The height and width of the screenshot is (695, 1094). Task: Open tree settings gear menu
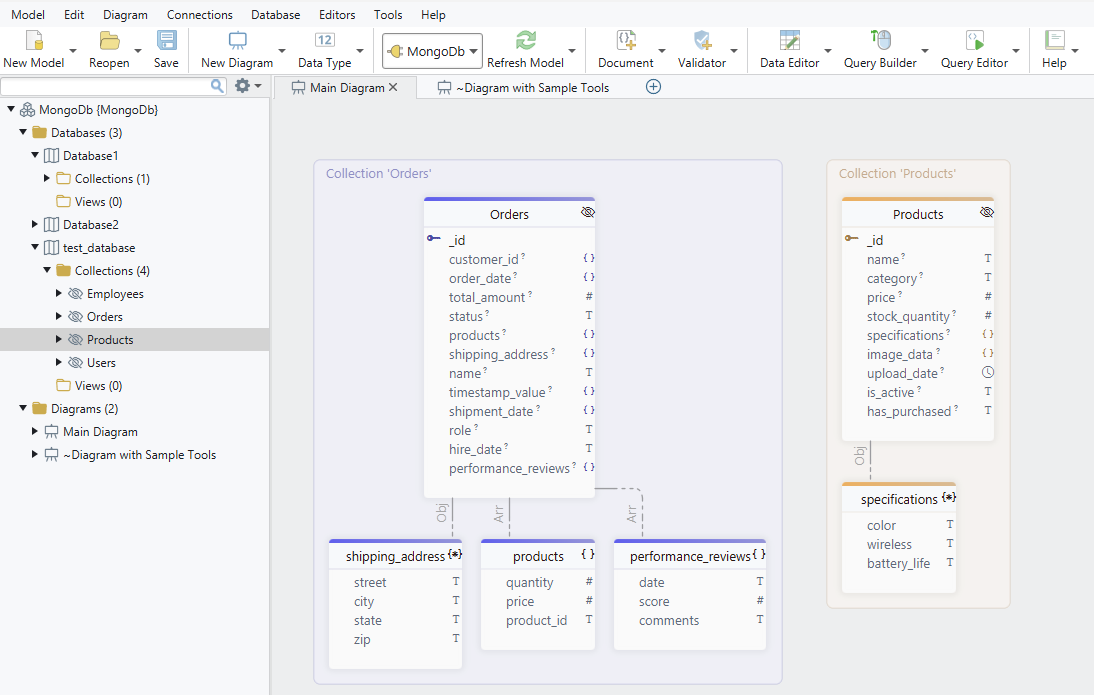[248, 86]
